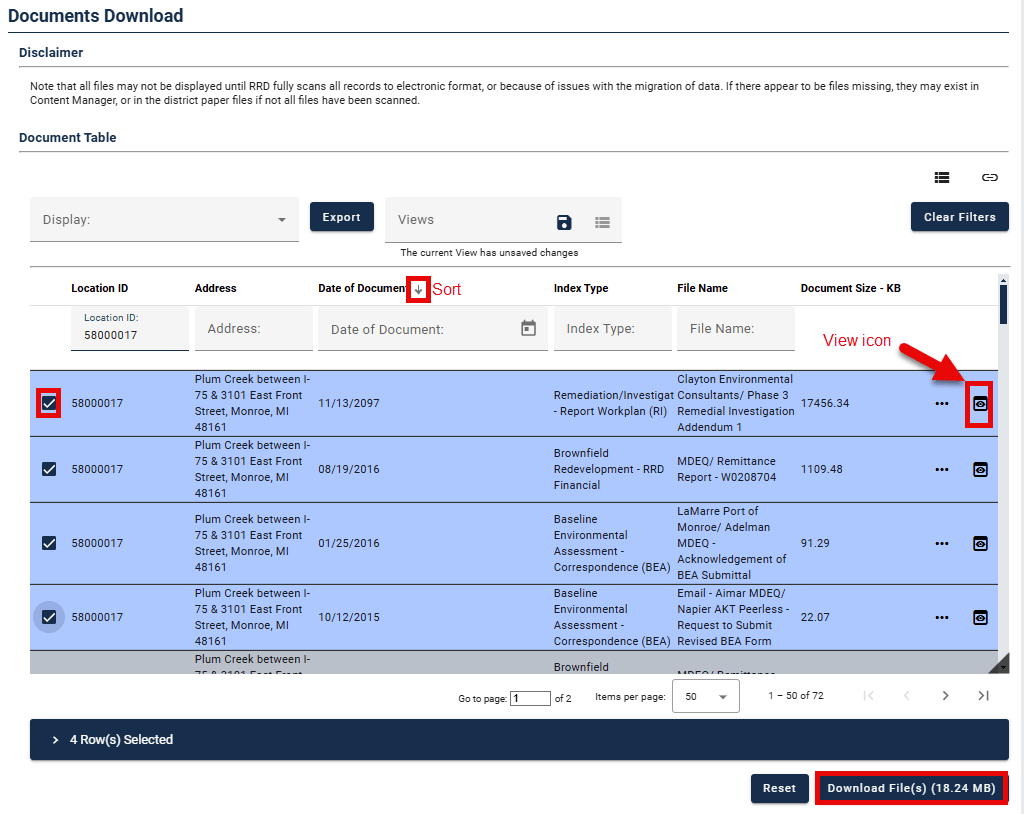The width and height of the screenshot is (1024, 814).
Task: Copy the table link using the chain icon
Action: 989,177
